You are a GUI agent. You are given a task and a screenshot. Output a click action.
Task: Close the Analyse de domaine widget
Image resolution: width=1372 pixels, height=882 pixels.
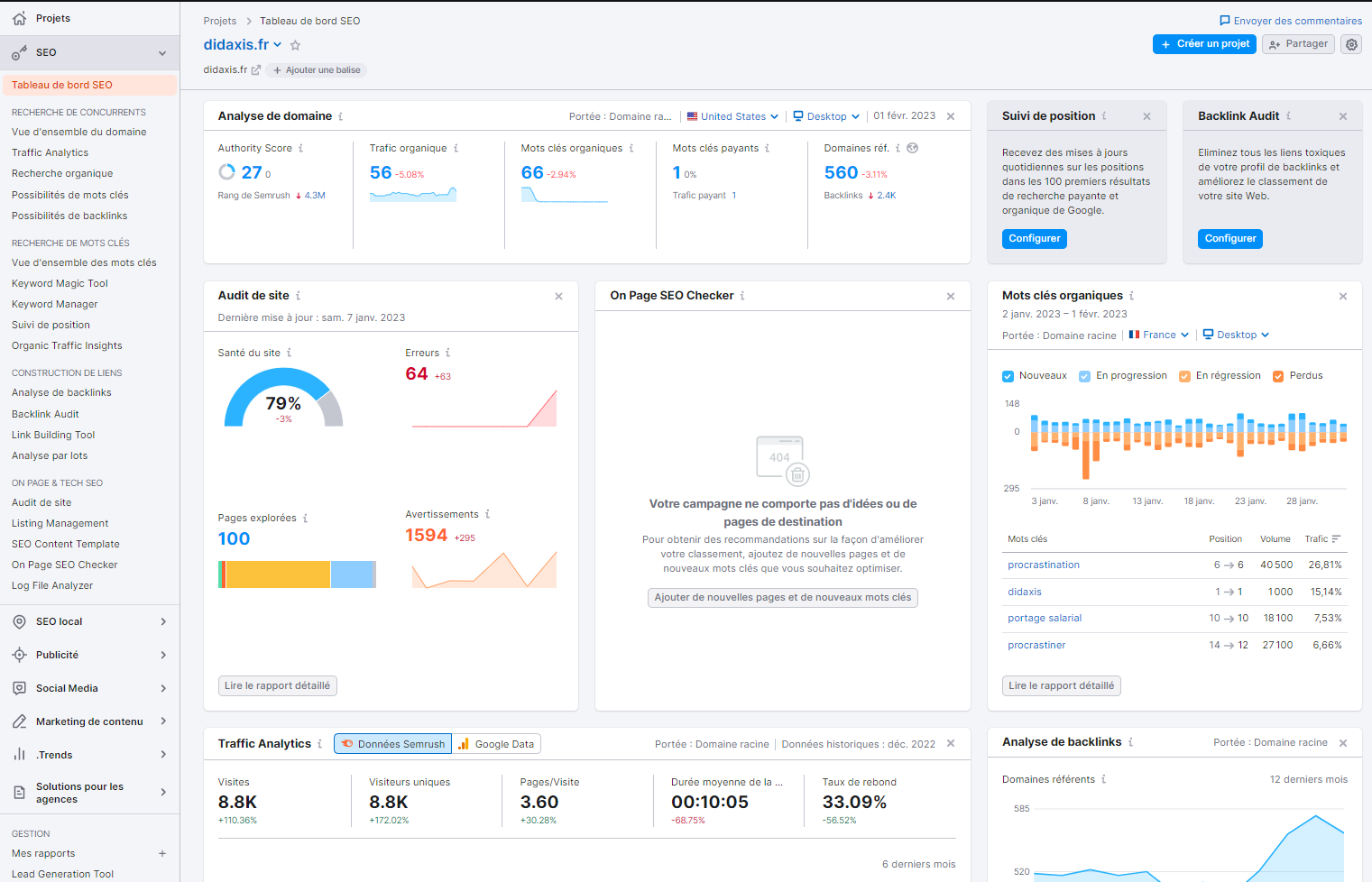pos(951,116)
